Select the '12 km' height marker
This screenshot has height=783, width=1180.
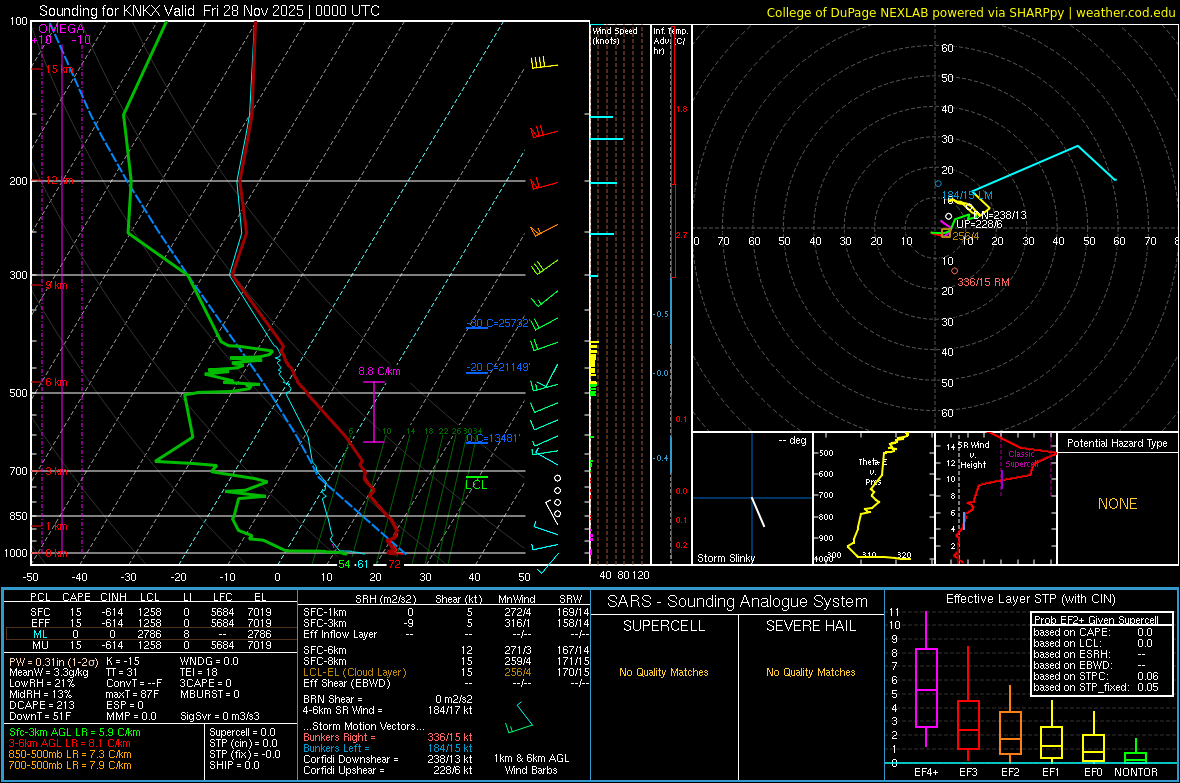pyautogui.click(x=58, y=181)
